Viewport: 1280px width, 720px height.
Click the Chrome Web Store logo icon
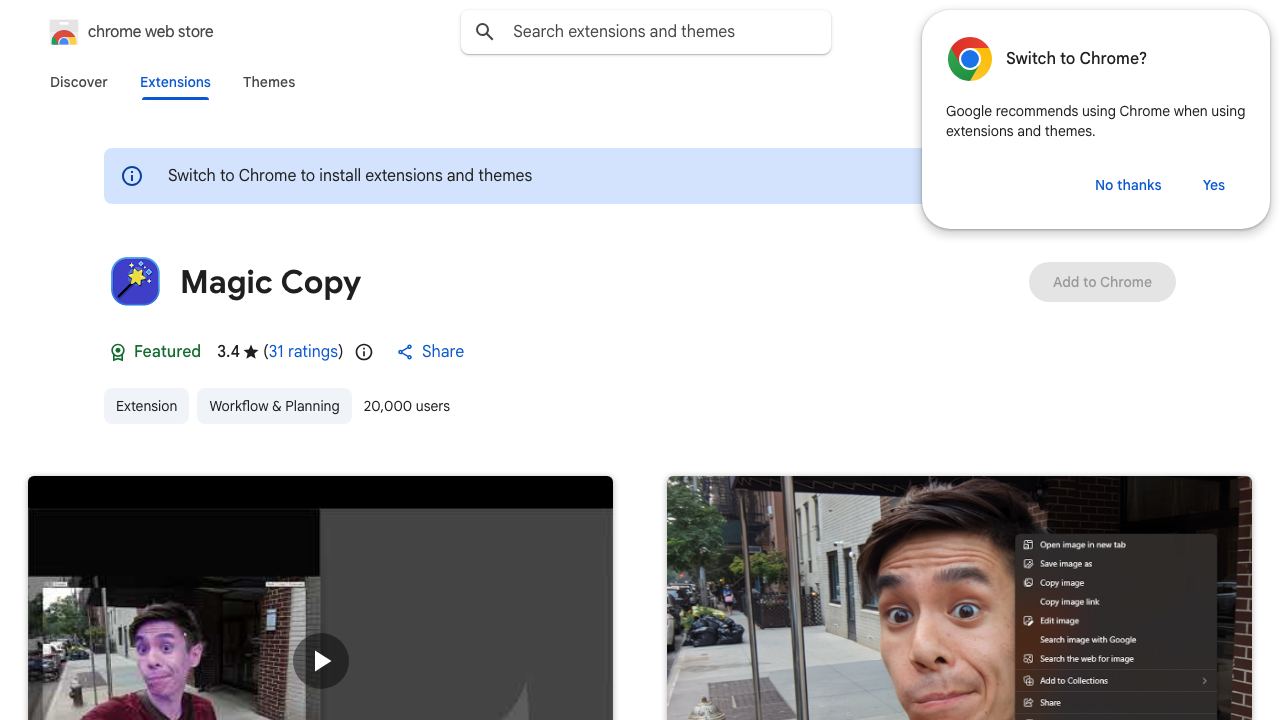point(64,32)
